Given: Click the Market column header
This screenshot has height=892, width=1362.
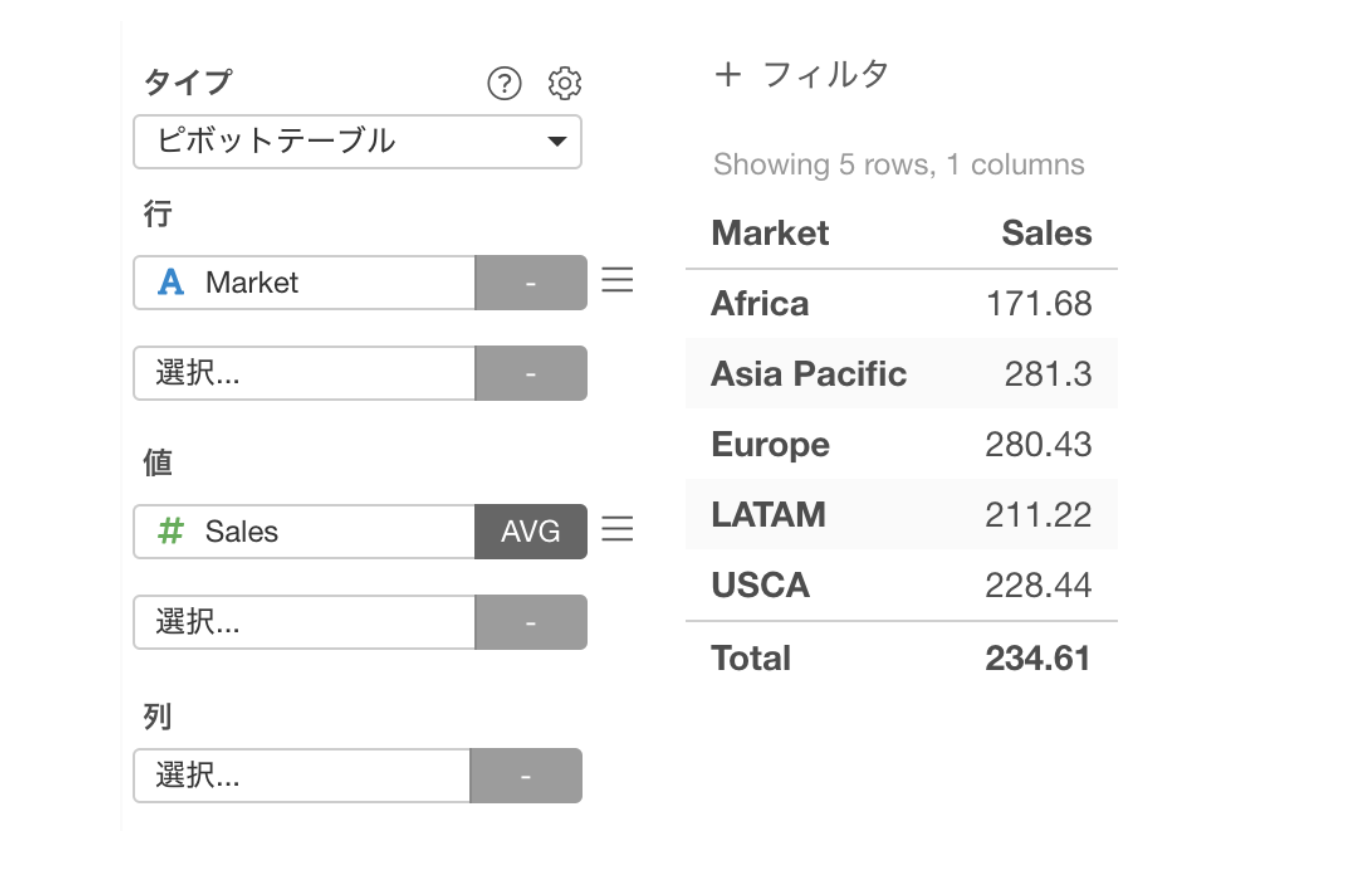Looking at the screenshot, I should point(770,233).
